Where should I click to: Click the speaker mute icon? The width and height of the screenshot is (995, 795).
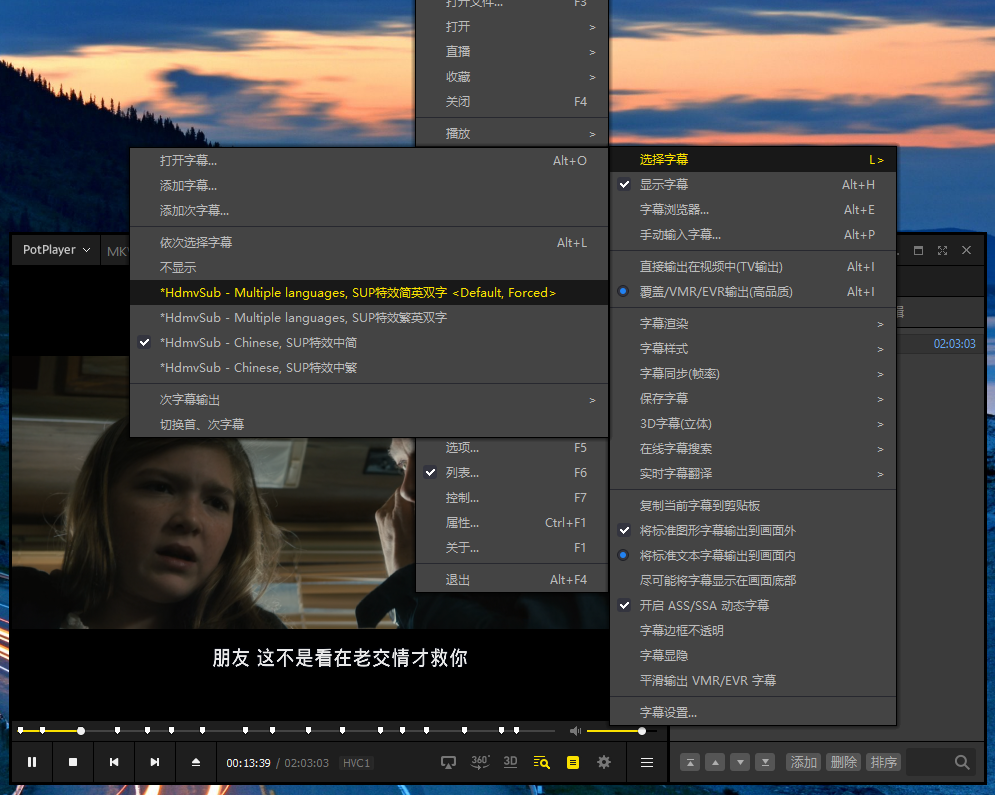point(575,731)
